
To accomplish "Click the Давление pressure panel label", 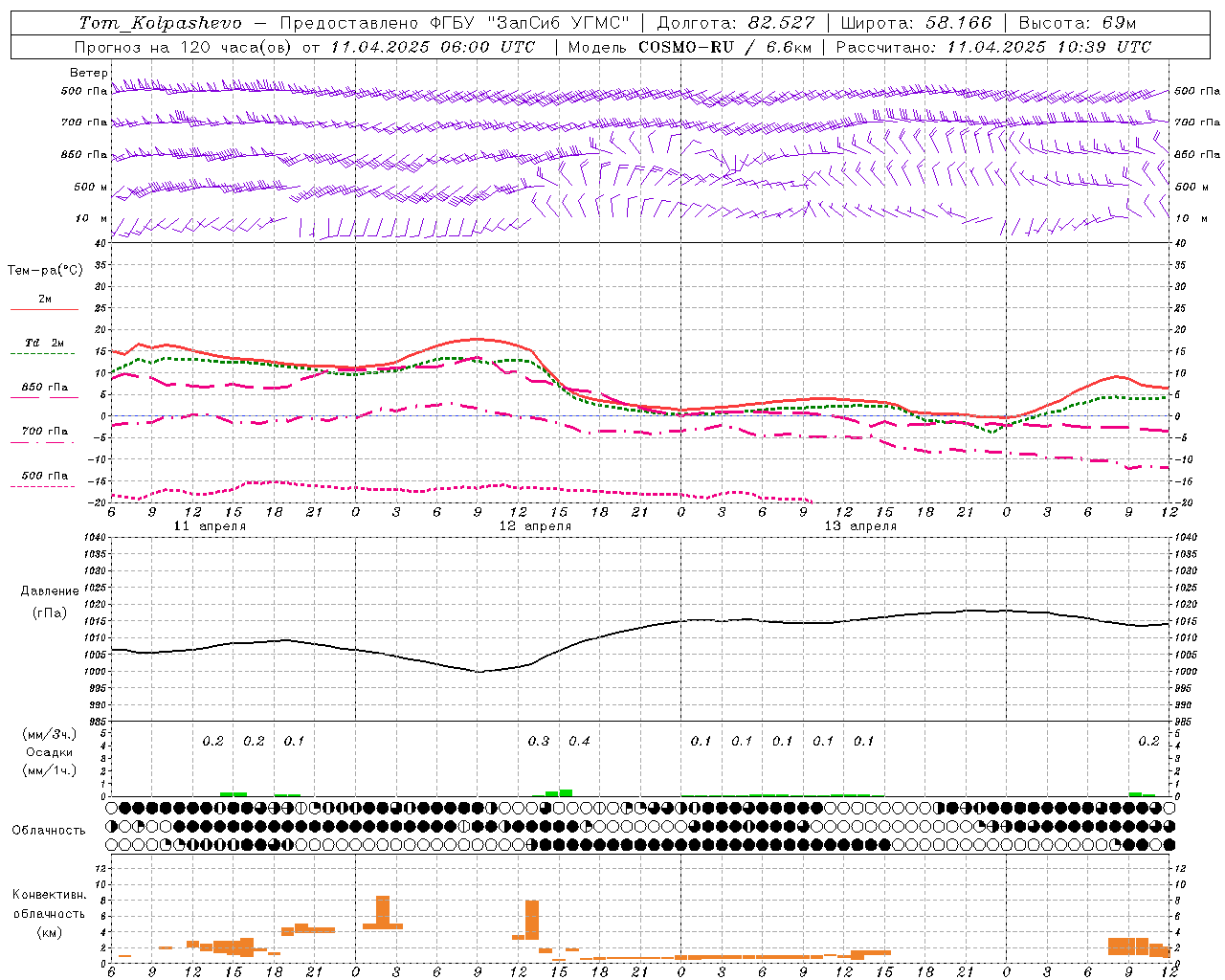I will (50, 591).
